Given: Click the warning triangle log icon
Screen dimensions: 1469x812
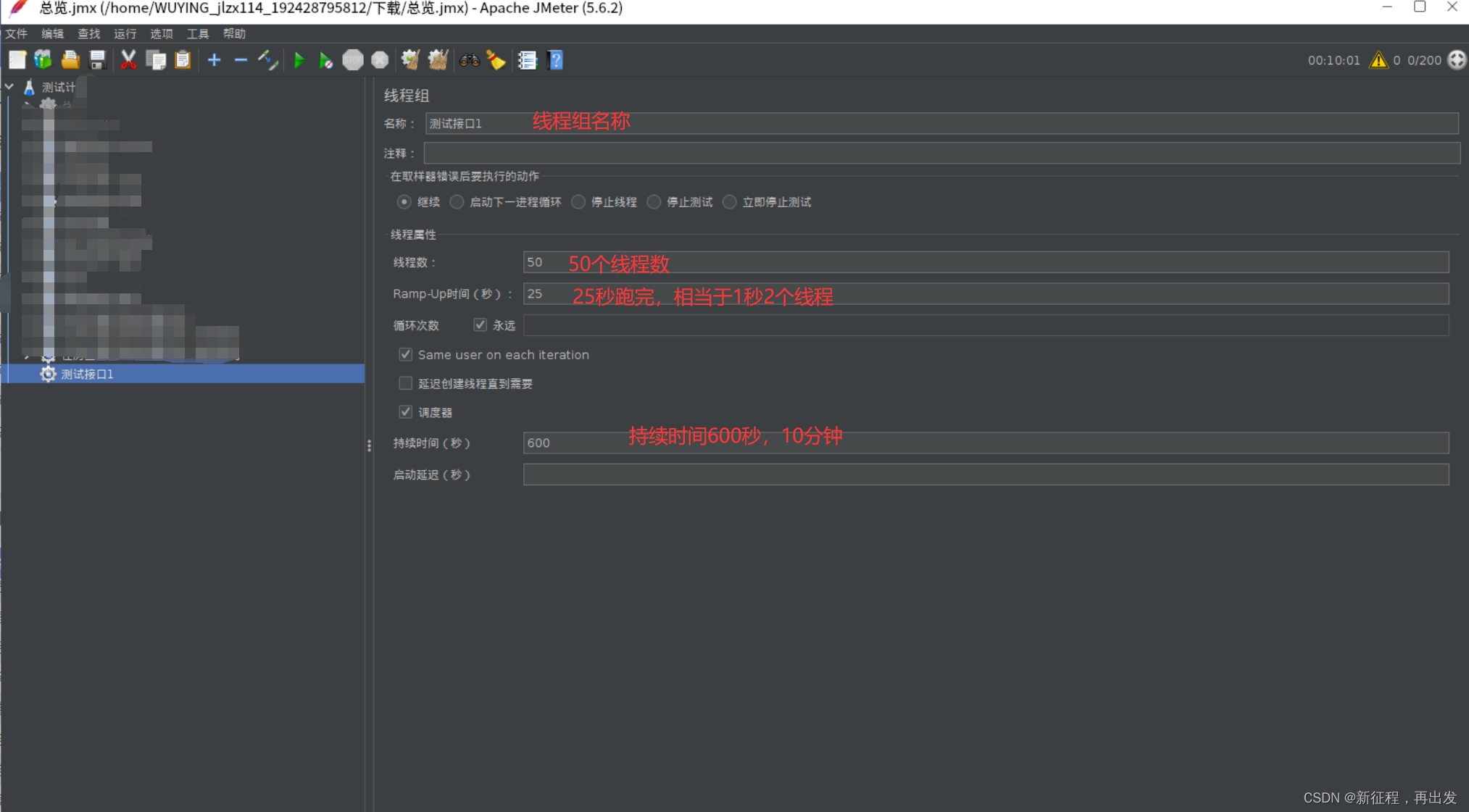Looking at the screenshot, I should [x=1378, y=60].
